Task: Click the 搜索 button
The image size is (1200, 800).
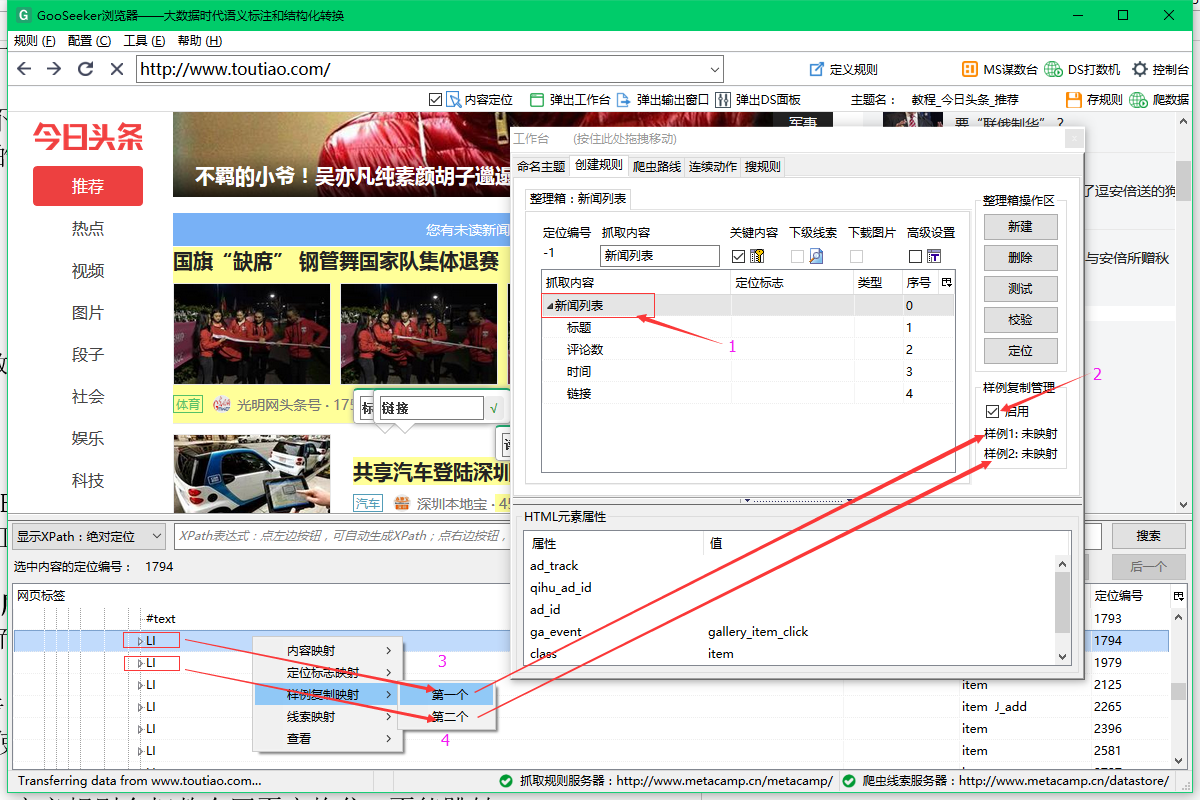Action: coord(1148,537)
